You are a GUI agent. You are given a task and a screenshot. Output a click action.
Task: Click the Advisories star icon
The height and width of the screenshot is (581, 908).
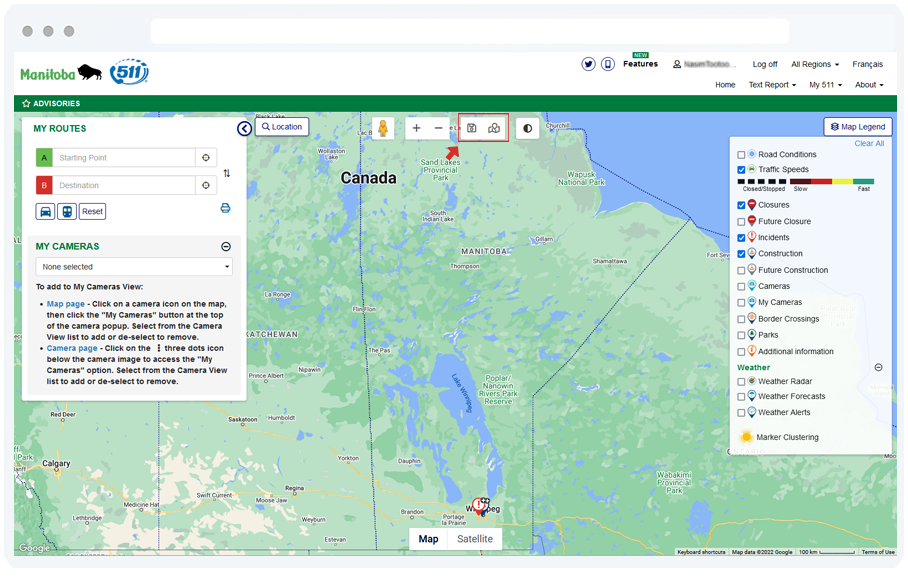(x=25, y=104)
